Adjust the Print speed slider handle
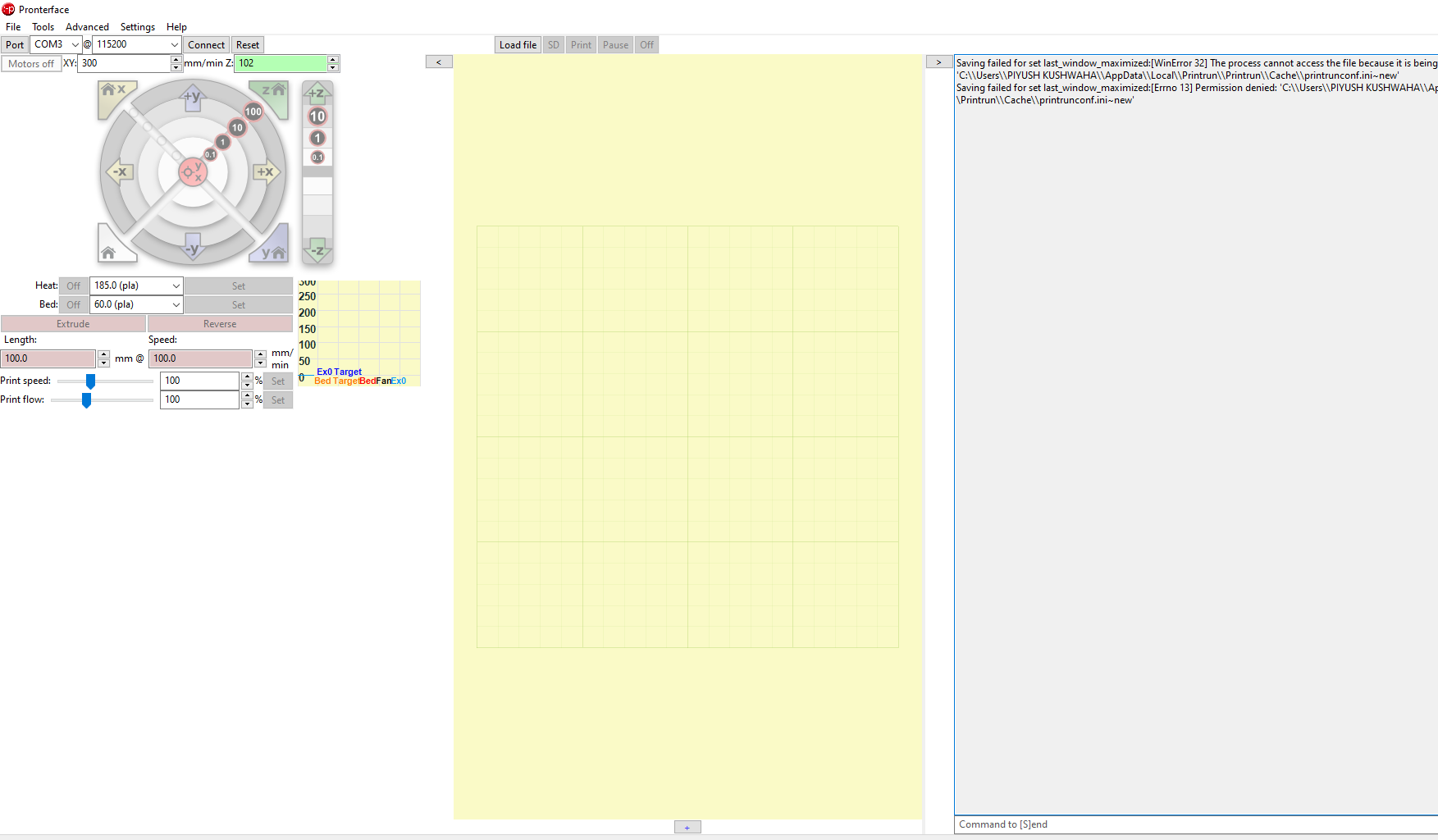This screenshot has width=1438, height=840. 91,381
